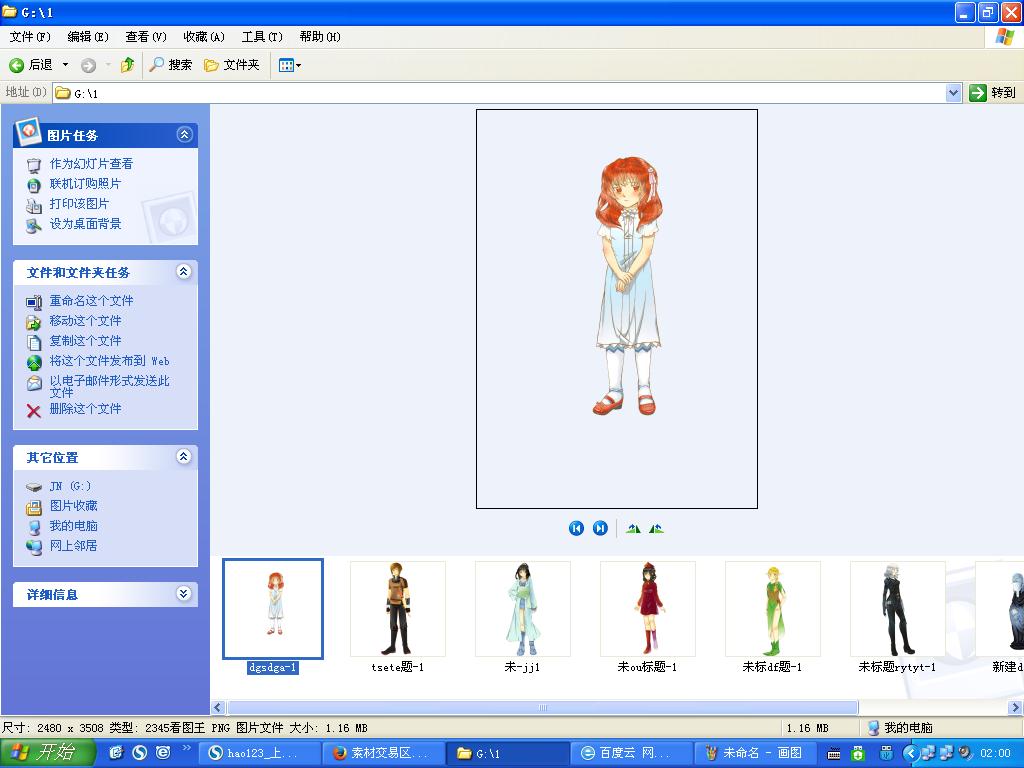
Task: Open the 文件(F) menu
Action: [x=30, y=37]
